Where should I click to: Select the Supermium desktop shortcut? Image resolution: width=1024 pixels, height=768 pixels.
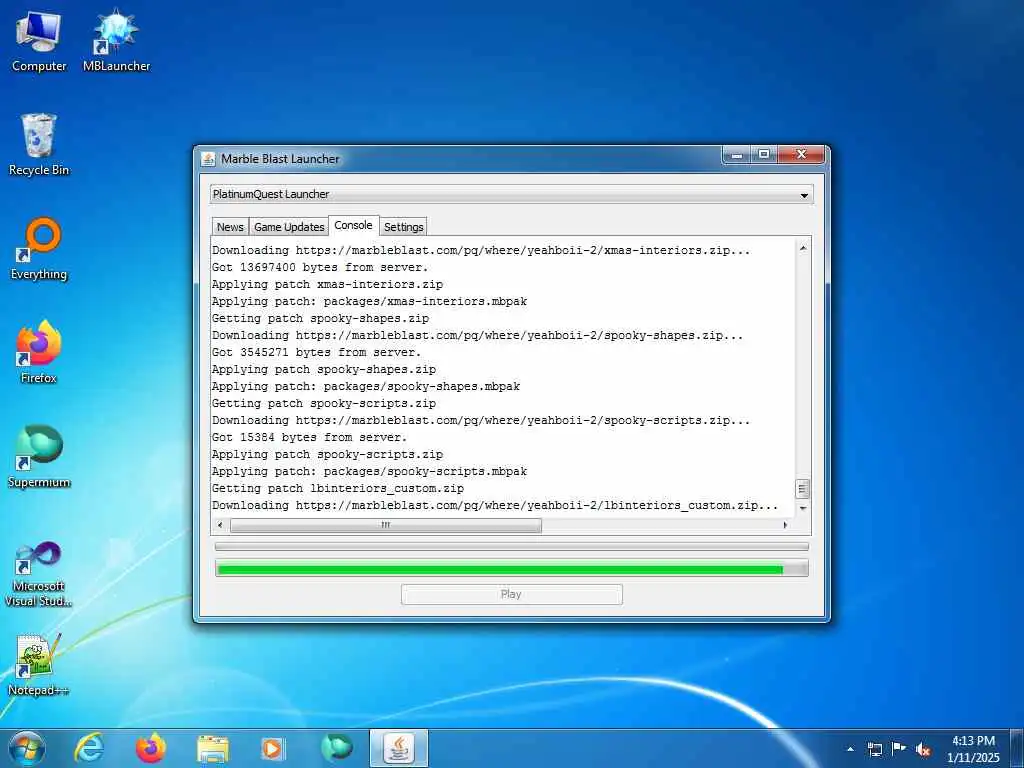click(x=39, y=457)
